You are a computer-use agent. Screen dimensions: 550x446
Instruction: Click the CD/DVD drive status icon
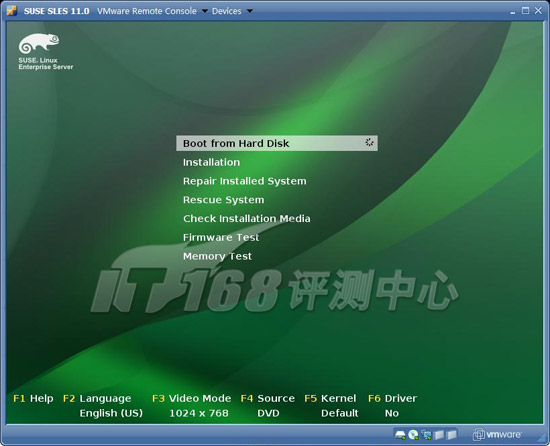click(x=414, y=435)
